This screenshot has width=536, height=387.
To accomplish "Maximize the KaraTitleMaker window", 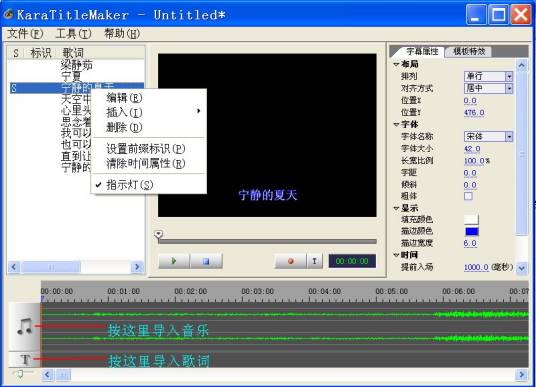I will (498, 15).
